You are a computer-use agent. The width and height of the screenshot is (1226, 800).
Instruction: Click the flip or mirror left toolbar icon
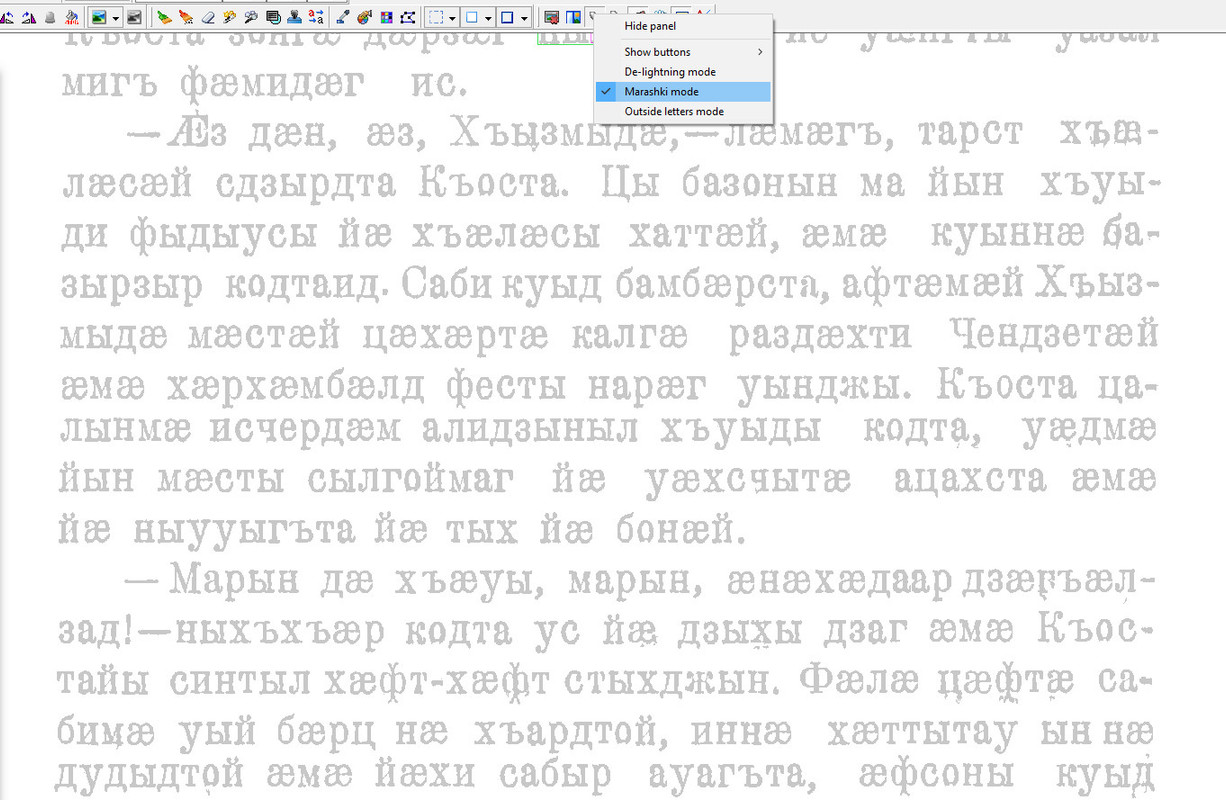(x=7, y=18)
